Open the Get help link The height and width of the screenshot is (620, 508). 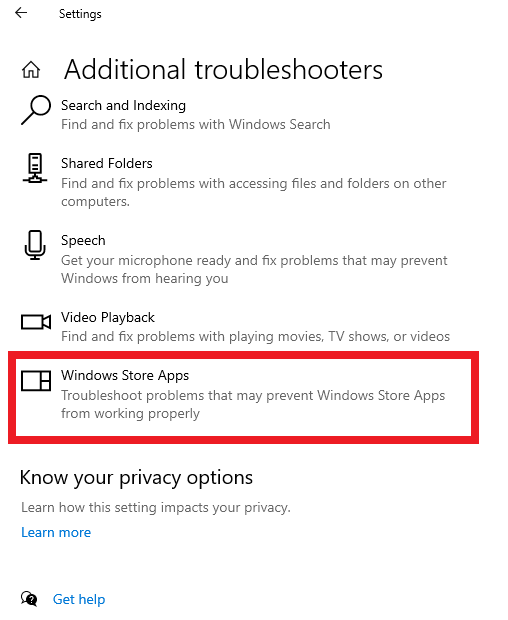point(79,599)
